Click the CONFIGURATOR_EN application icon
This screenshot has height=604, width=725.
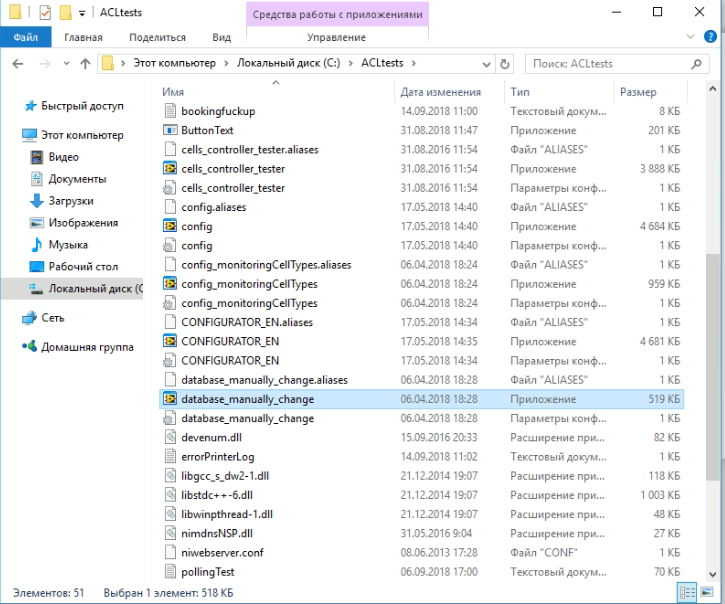pyautogui.click(x=170, y=341)
